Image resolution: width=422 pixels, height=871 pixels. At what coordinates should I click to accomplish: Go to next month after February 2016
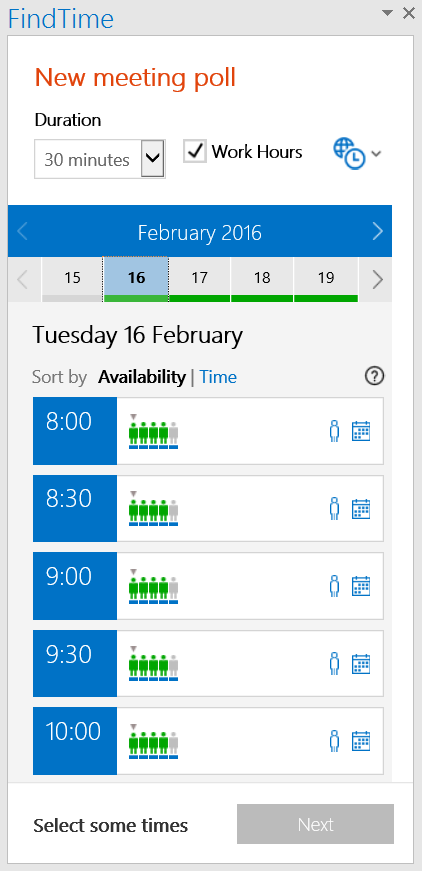pyautogui.click(x=378, y=231)
